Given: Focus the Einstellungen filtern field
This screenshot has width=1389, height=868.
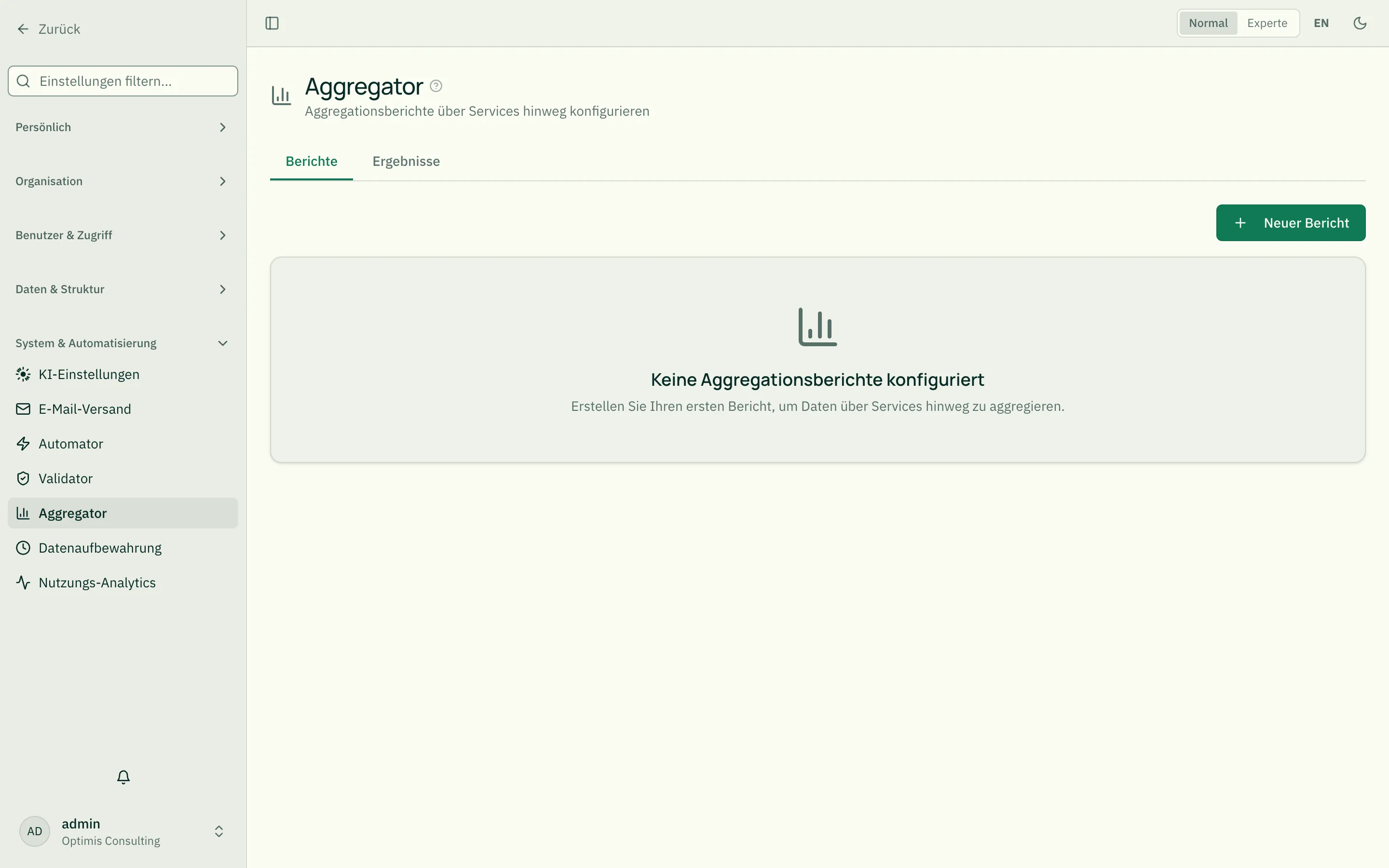Looking at the screenshot, I should [123, 81].
